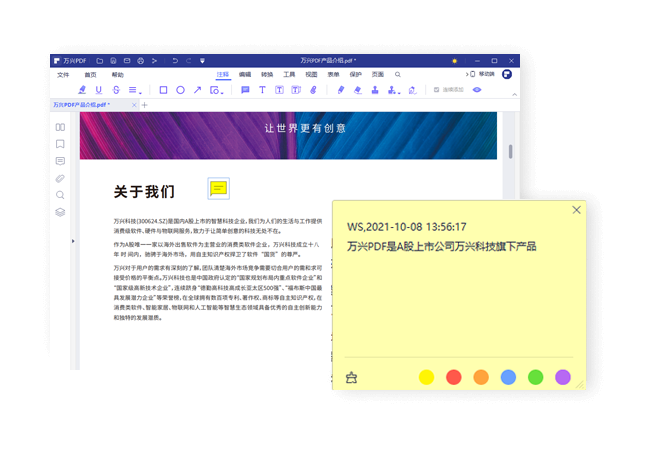Expand the left sidebar arrow
This screenshot has width=645, height=450.
(x=73, y=241)
